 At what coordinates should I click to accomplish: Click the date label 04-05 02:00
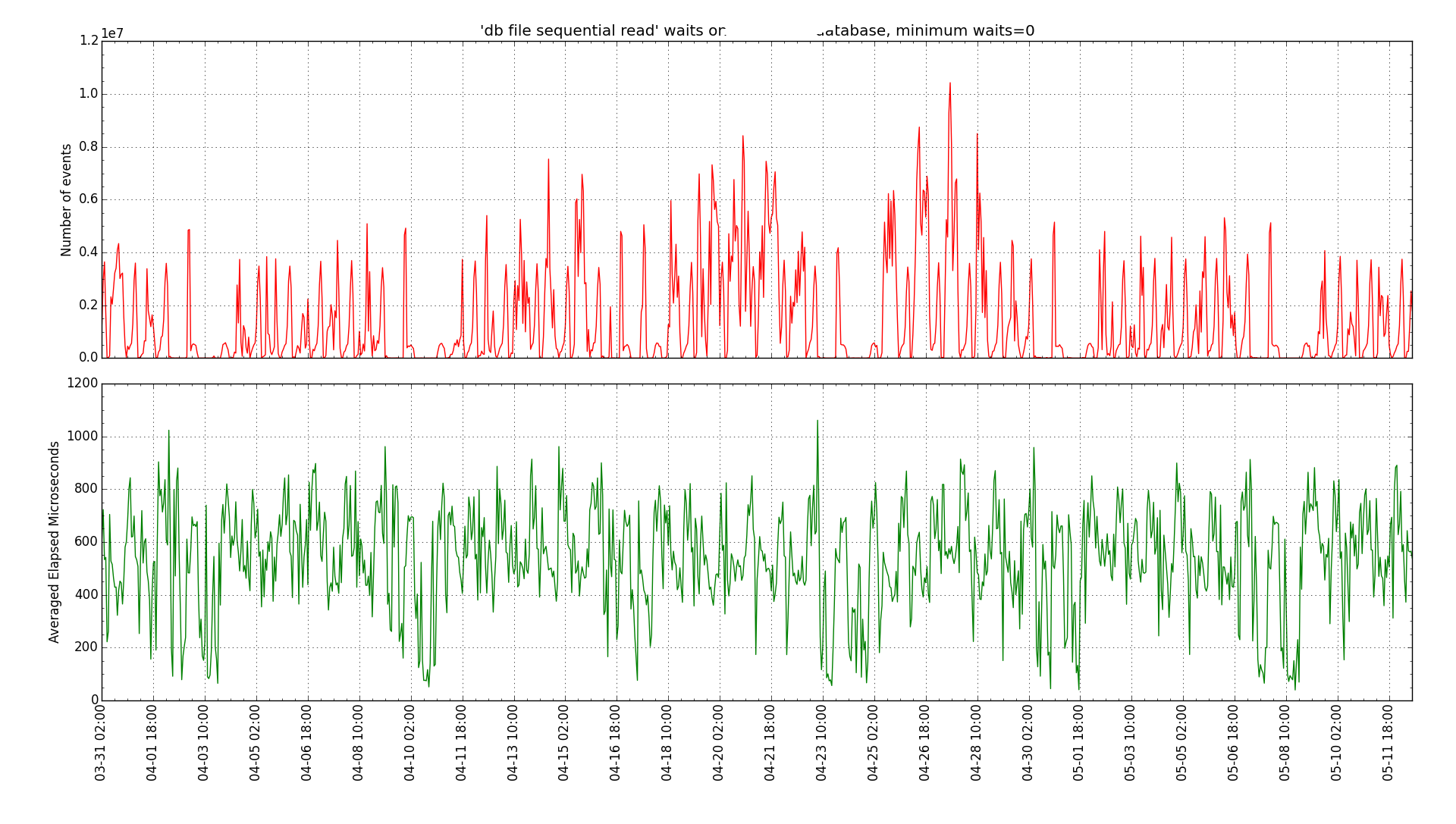click(255, 743)
